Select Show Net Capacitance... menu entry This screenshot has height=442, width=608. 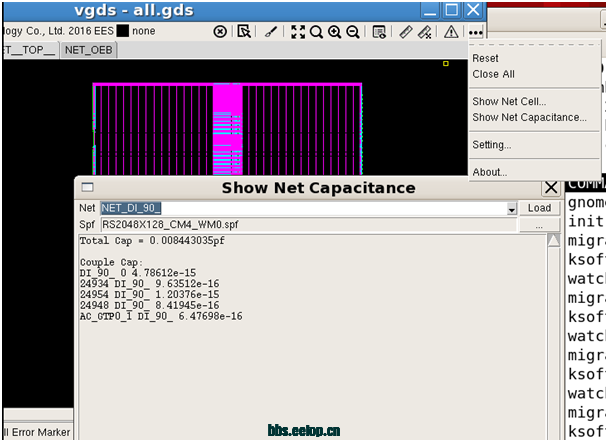(x=529, y=117)
